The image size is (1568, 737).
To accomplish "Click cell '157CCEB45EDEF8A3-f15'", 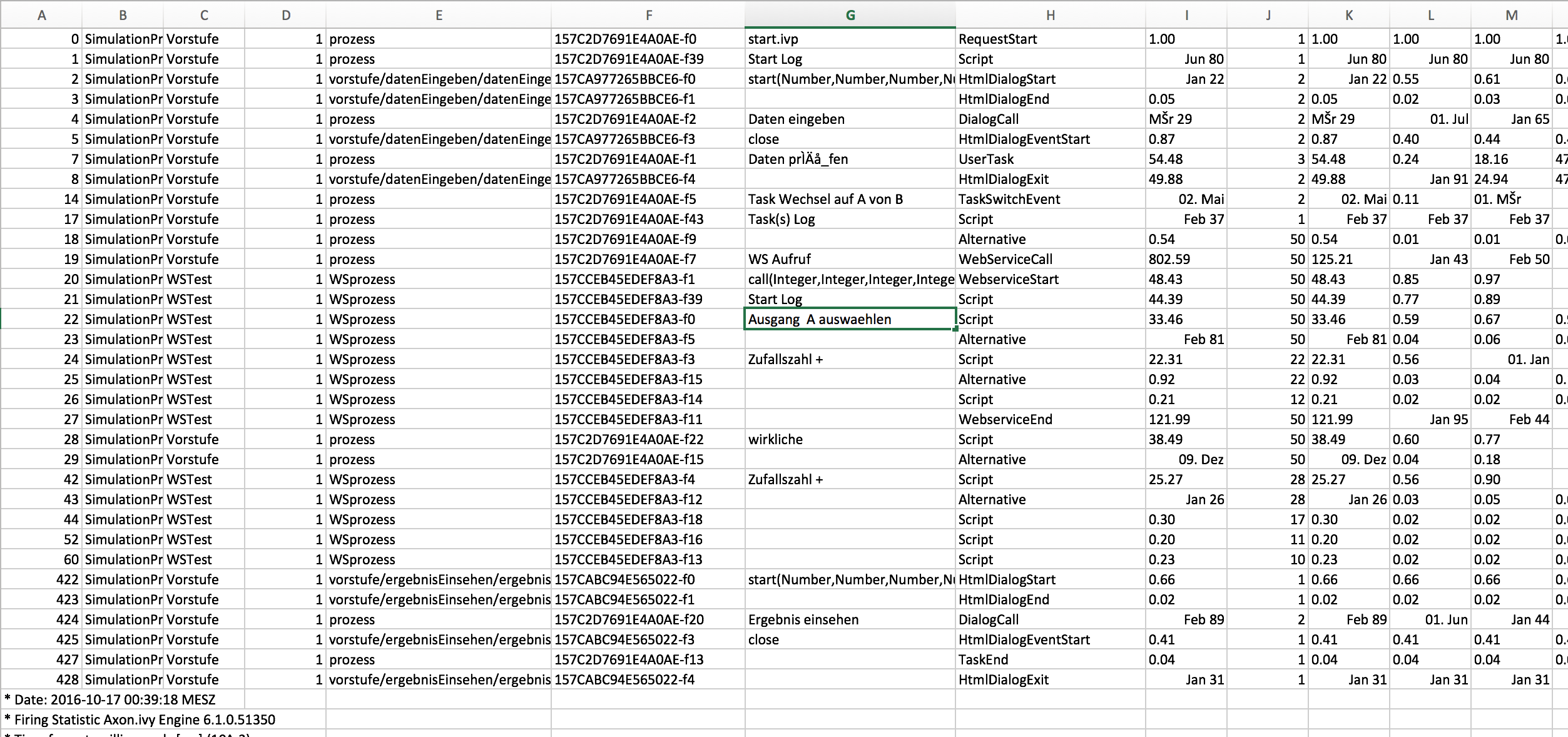I will coord(648,379).
